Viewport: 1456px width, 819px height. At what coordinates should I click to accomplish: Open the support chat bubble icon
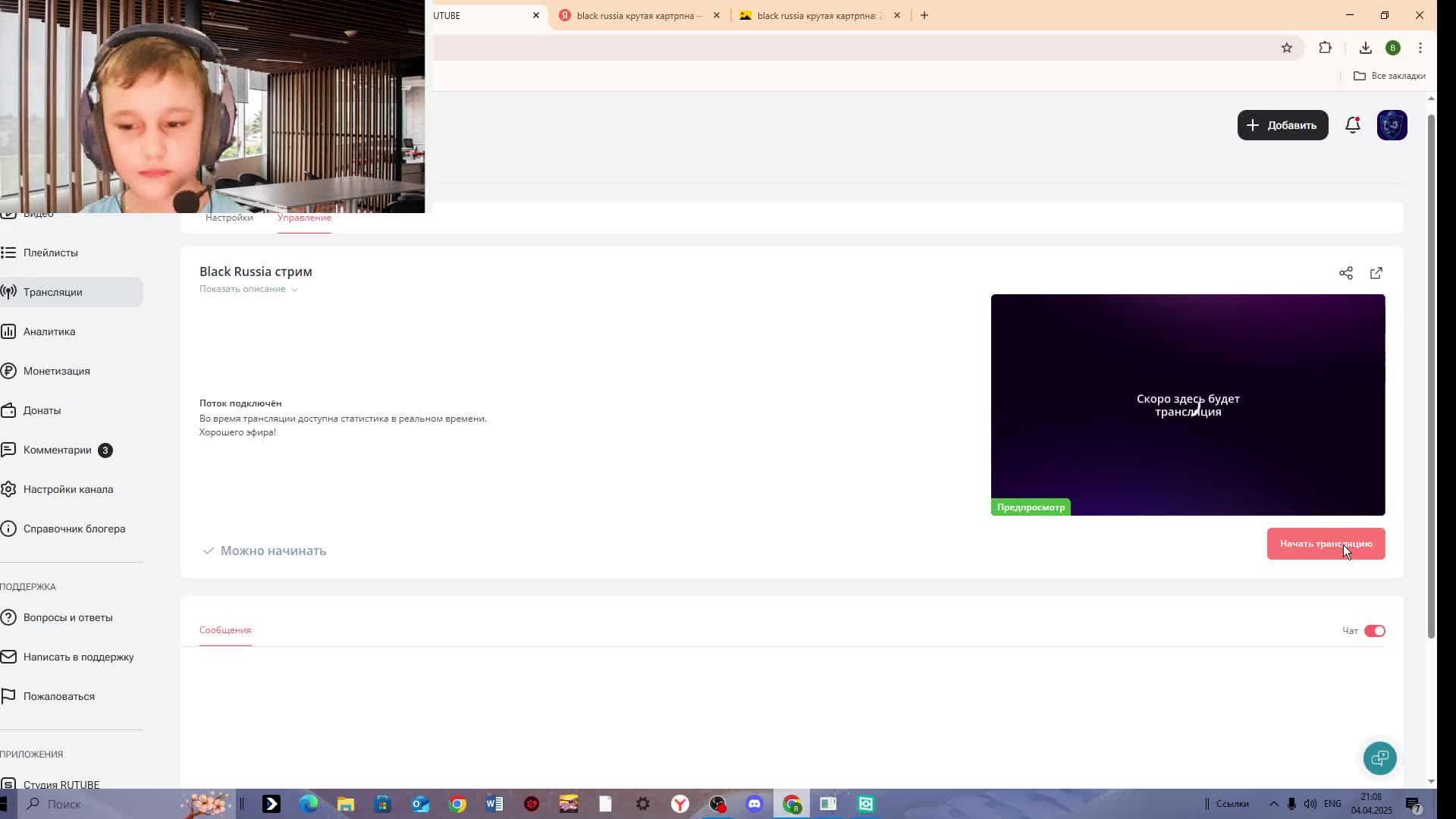[x=1379, y=758]
